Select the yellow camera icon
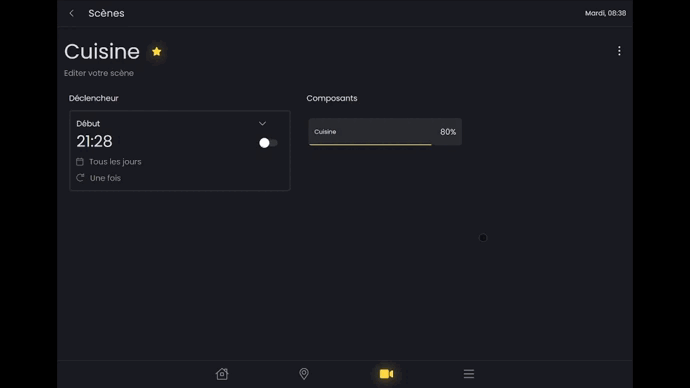This screenshot has height=388, width=690. pyautogui.click(x=386, y=374)
